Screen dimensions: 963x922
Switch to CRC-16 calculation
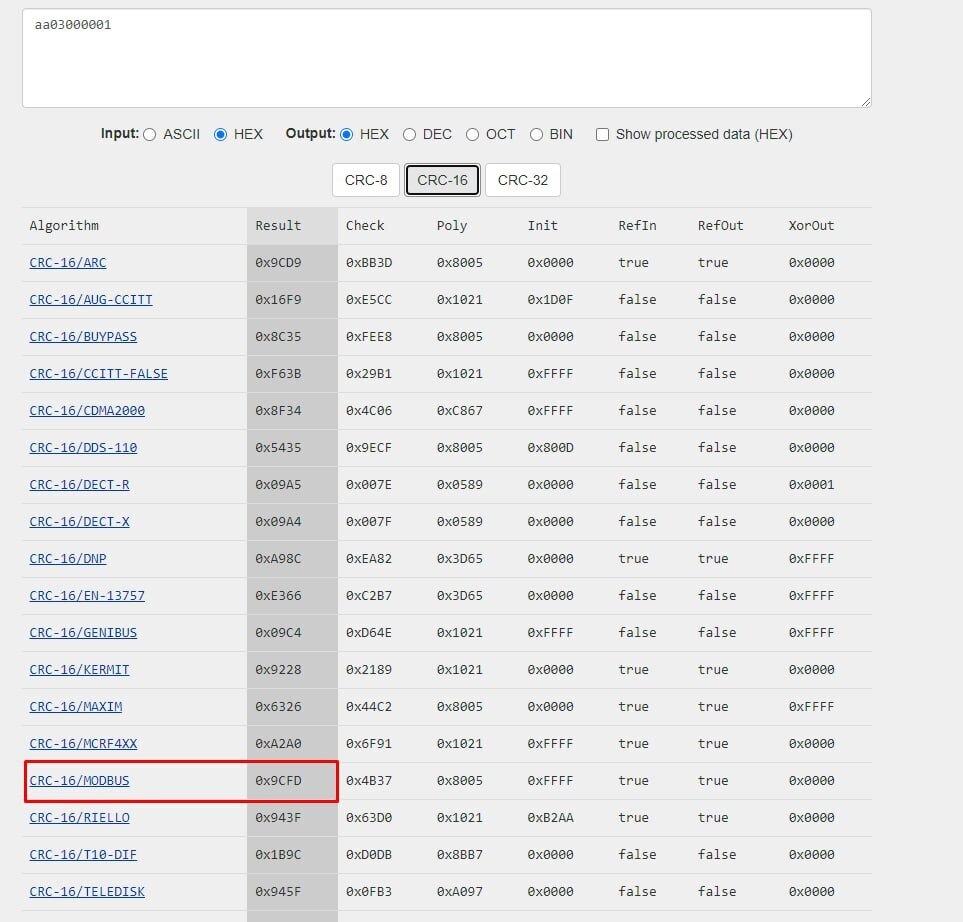tap(442, 180)
